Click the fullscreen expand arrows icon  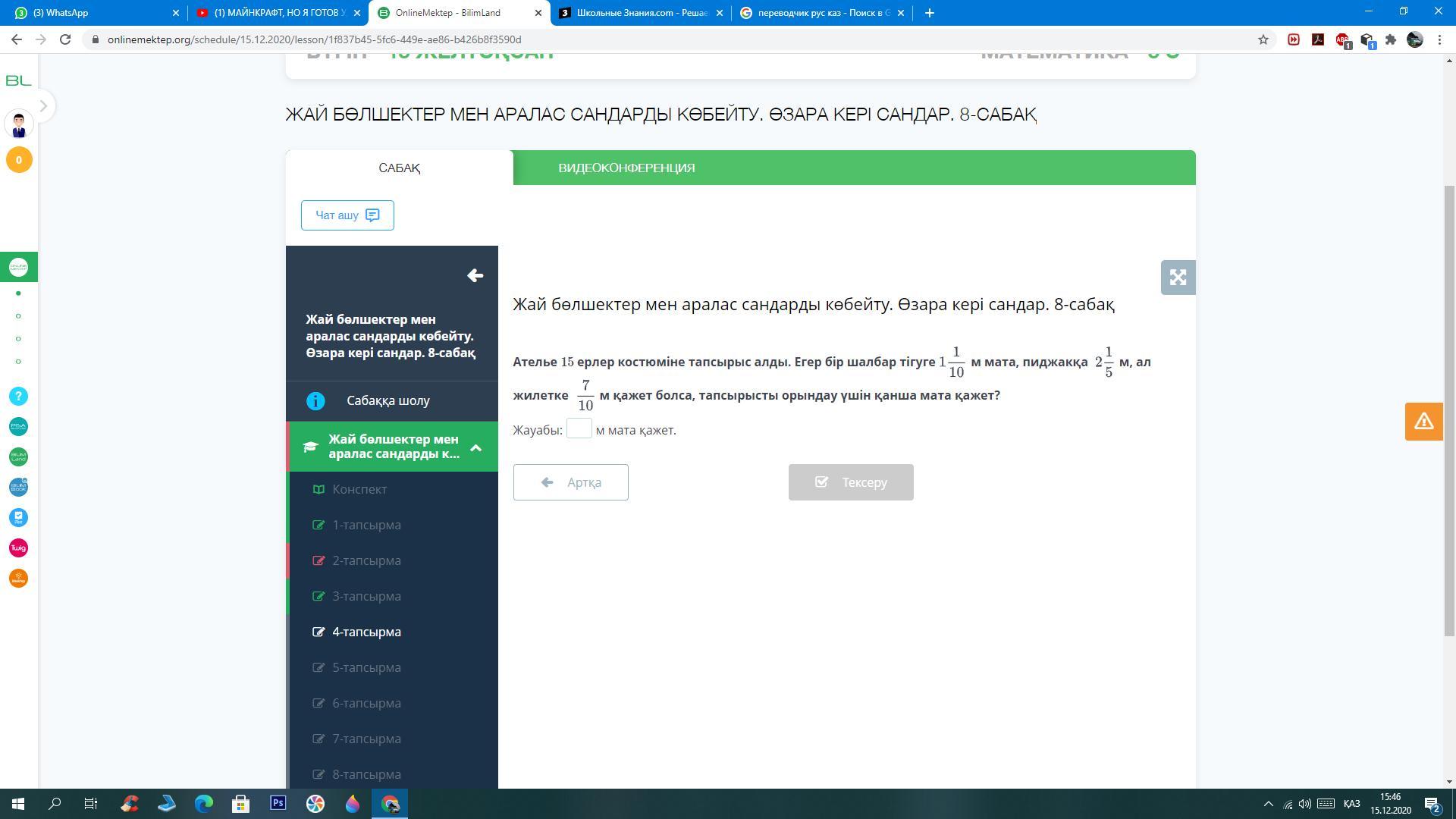(1178, 278)
